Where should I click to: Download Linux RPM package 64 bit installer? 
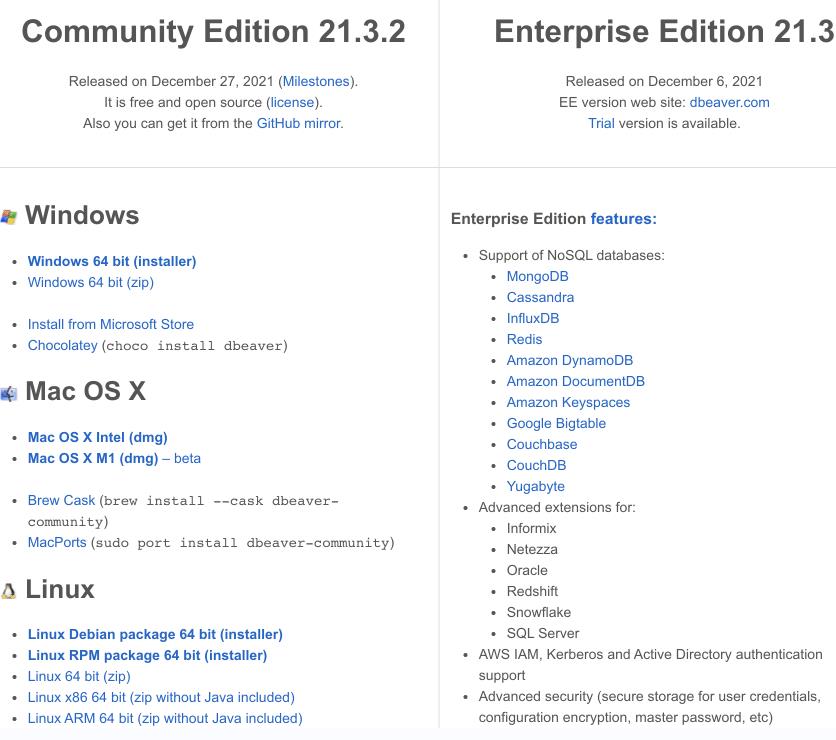(147, 655)
